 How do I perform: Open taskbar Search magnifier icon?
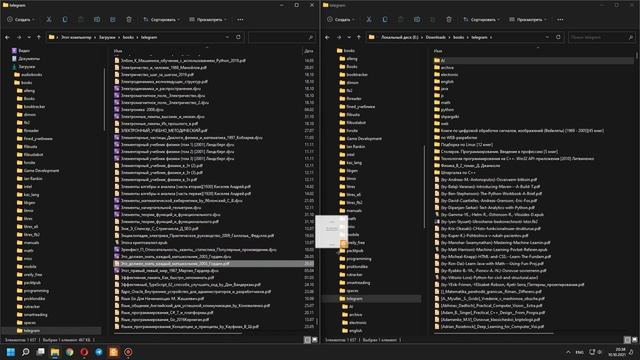pyautogui.click(x=26, y=352)
